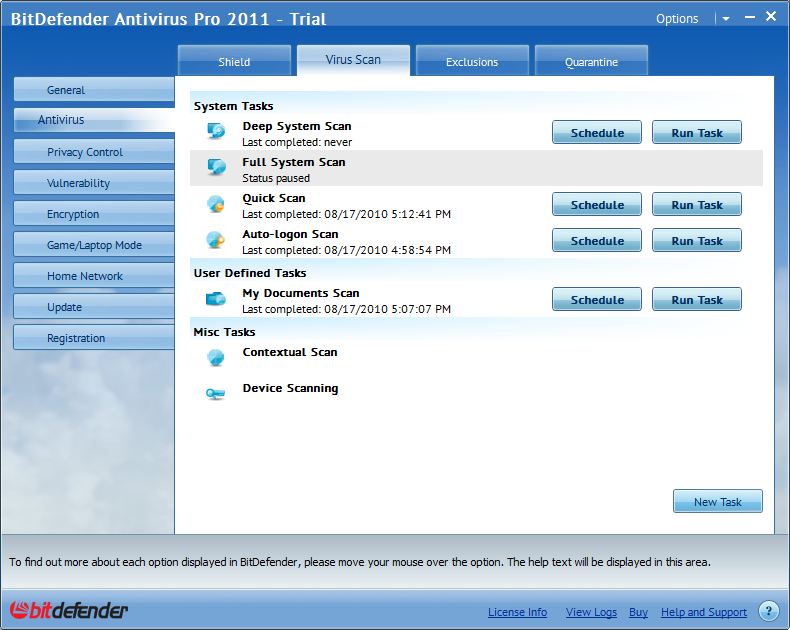Viewport: 790px width, 630px height.
Task: Click the User Defined Tasks heading
Action: tap(250, 273)
